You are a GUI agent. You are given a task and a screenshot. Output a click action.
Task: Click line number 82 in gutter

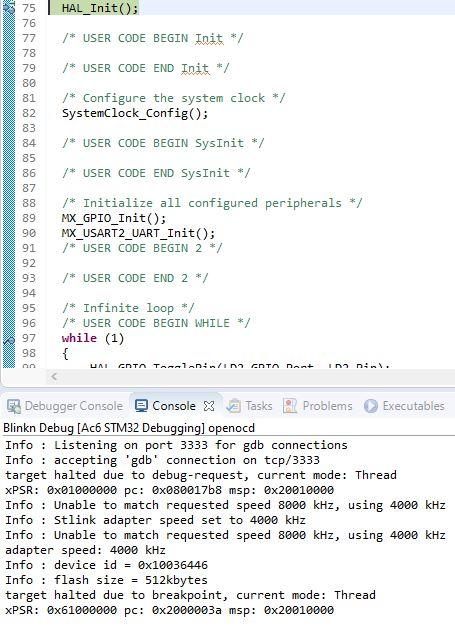click(29, 113)
